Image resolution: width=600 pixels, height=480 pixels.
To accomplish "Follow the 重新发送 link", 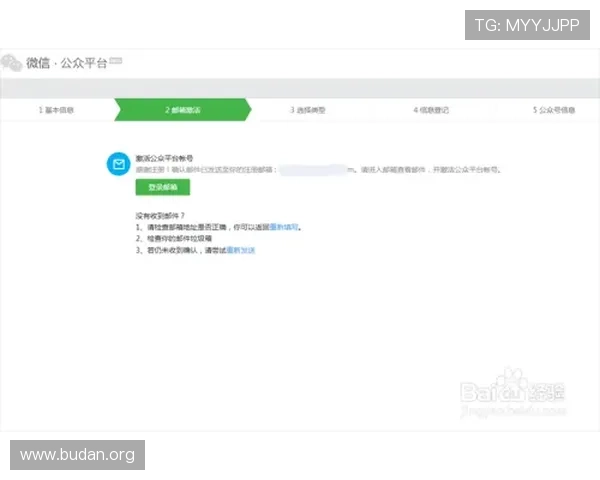I will click(x=241, y=250).
